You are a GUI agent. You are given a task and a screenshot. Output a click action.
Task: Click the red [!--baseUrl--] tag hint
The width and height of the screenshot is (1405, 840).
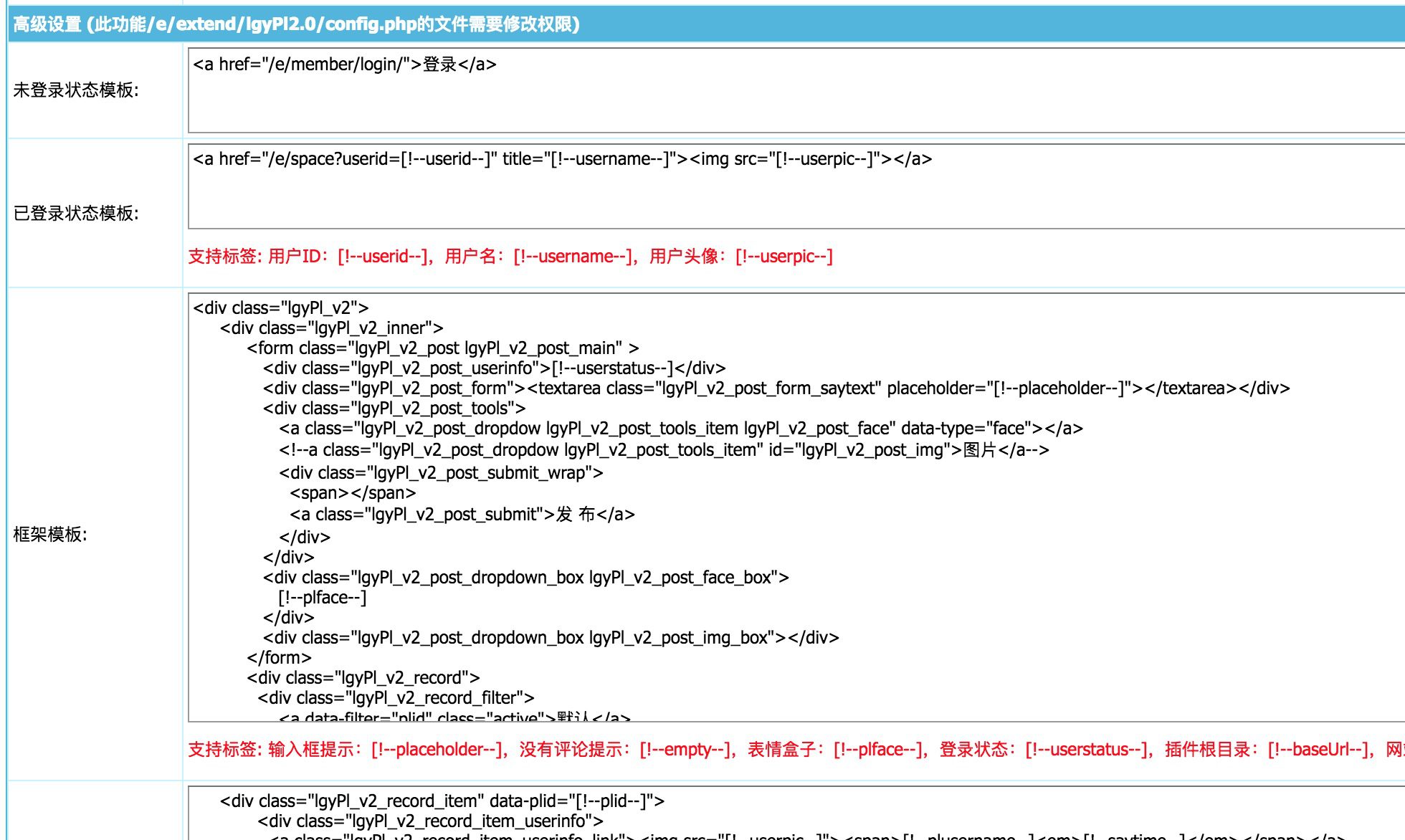(1318, 750)
